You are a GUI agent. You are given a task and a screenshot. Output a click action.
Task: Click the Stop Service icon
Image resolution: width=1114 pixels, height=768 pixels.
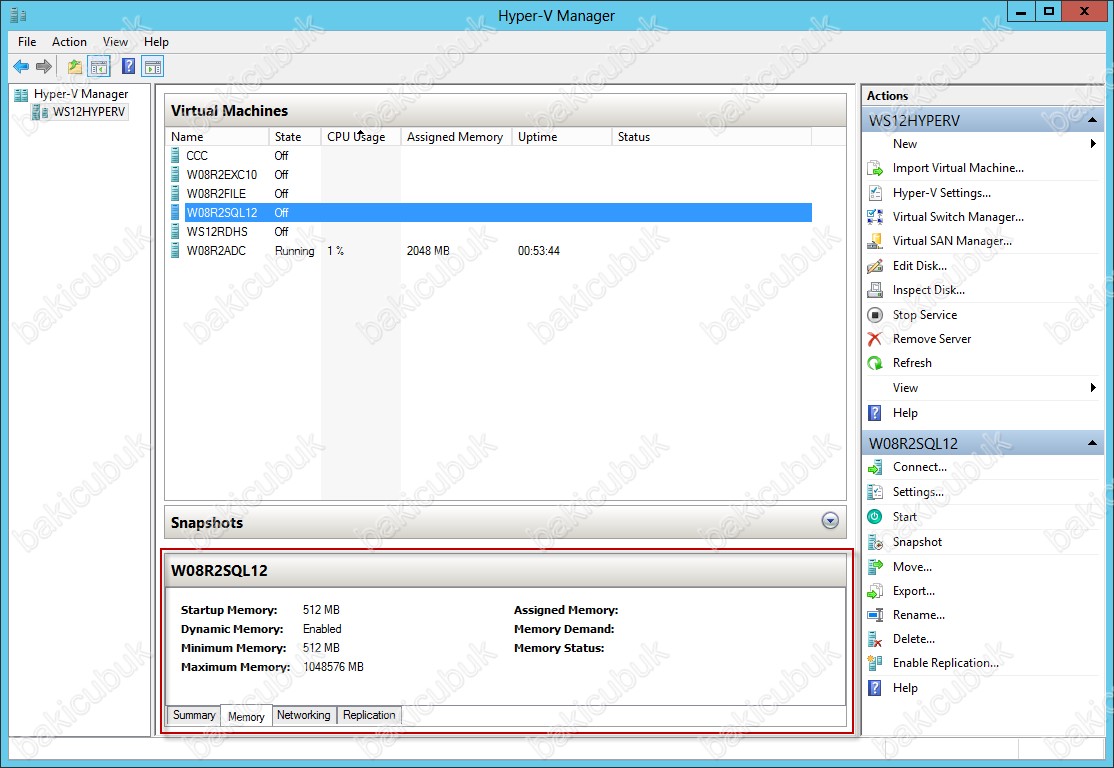coord(875,315)
